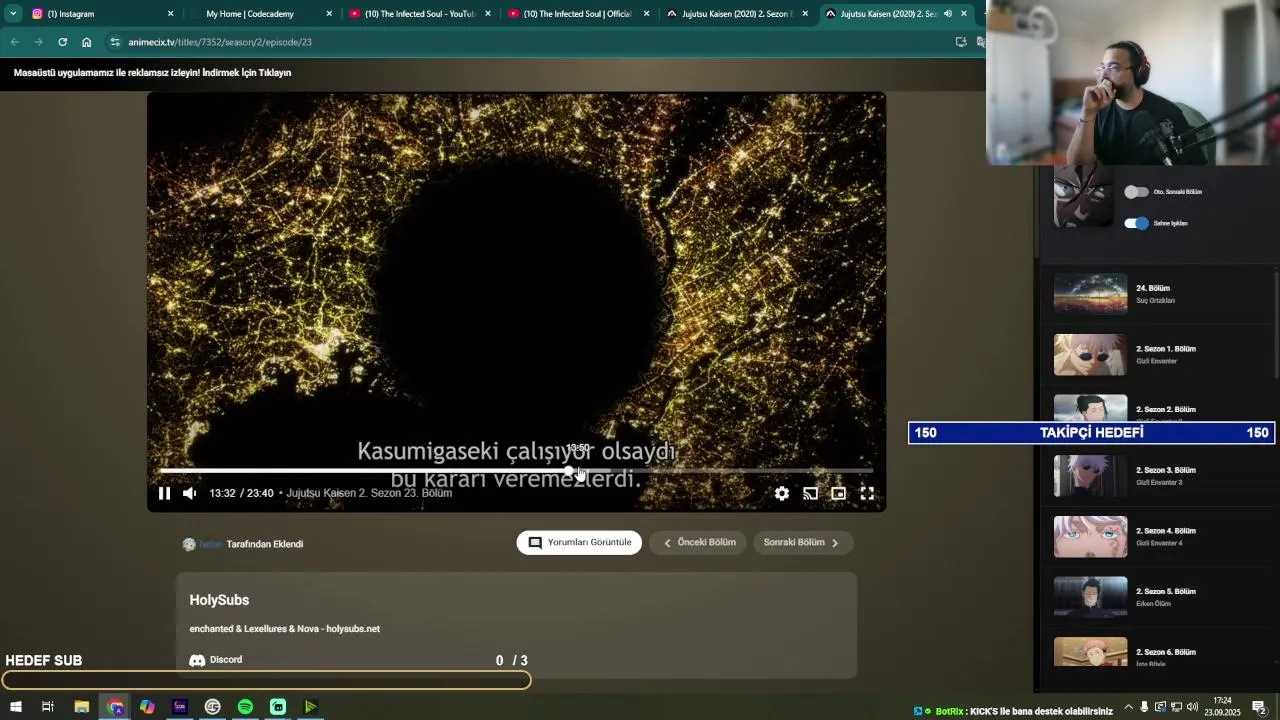Pause the video playback
This screenshot has height=720, width=1280.
click(164, 493)
